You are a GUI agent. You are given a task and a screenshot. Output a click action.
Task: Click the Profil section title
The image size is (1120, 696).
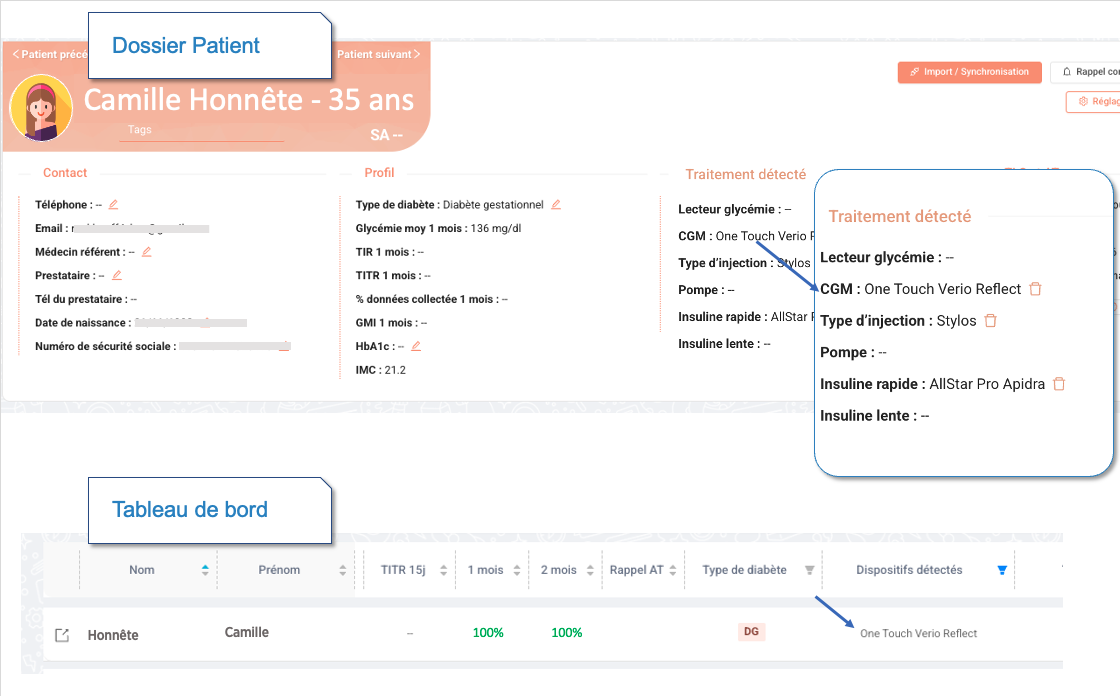pos(379,173)
